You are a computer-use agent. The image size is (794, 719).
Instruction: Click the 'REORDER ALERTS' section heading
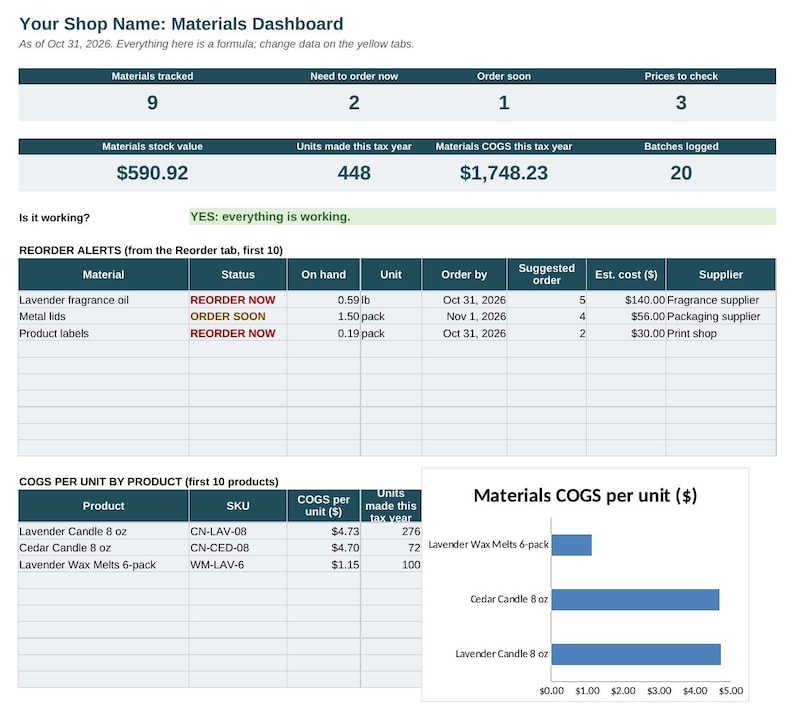151,250
